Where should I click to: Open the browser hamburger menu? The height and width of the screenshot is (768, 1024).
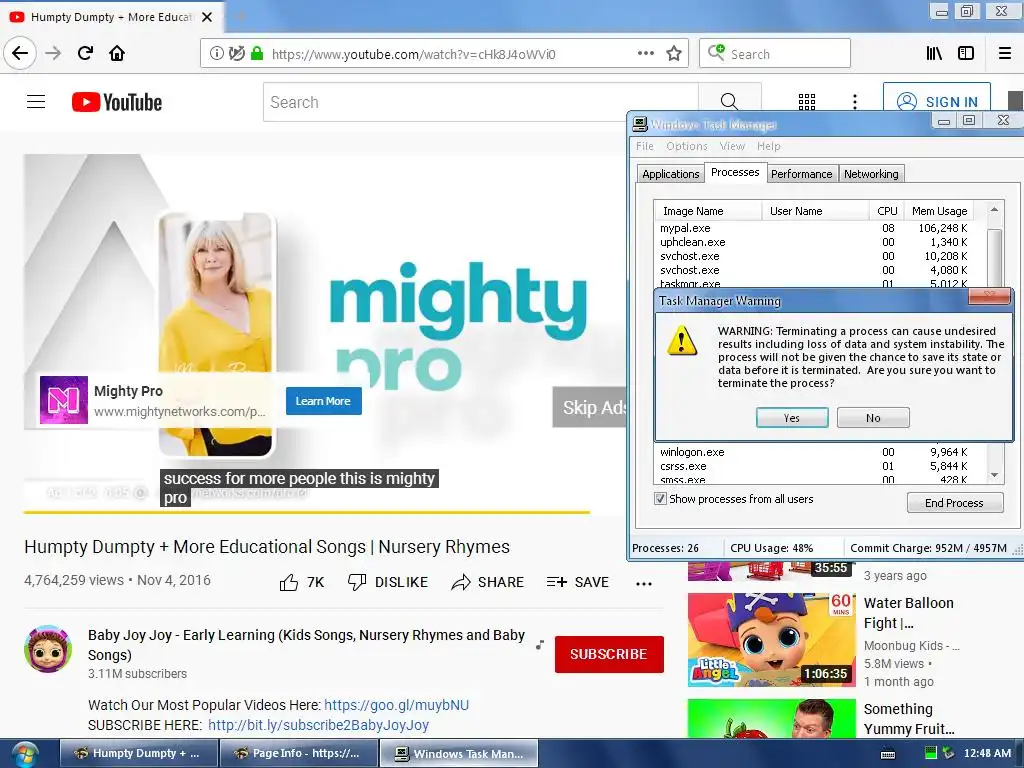1005,54
